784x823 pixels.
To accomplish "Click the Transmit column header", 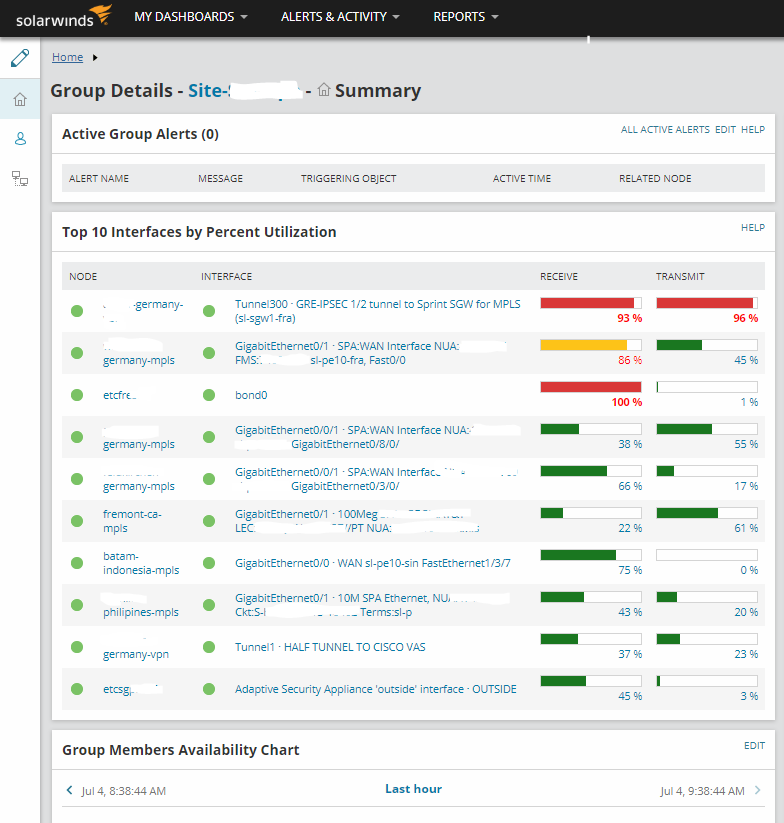I will [x=680, y=277].
